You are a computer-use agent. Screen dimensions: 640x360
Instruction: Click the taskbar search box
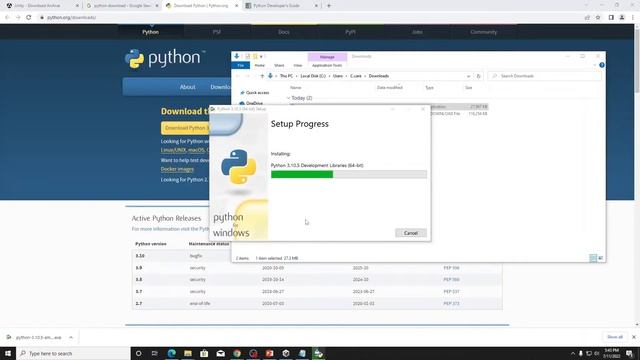73,353
